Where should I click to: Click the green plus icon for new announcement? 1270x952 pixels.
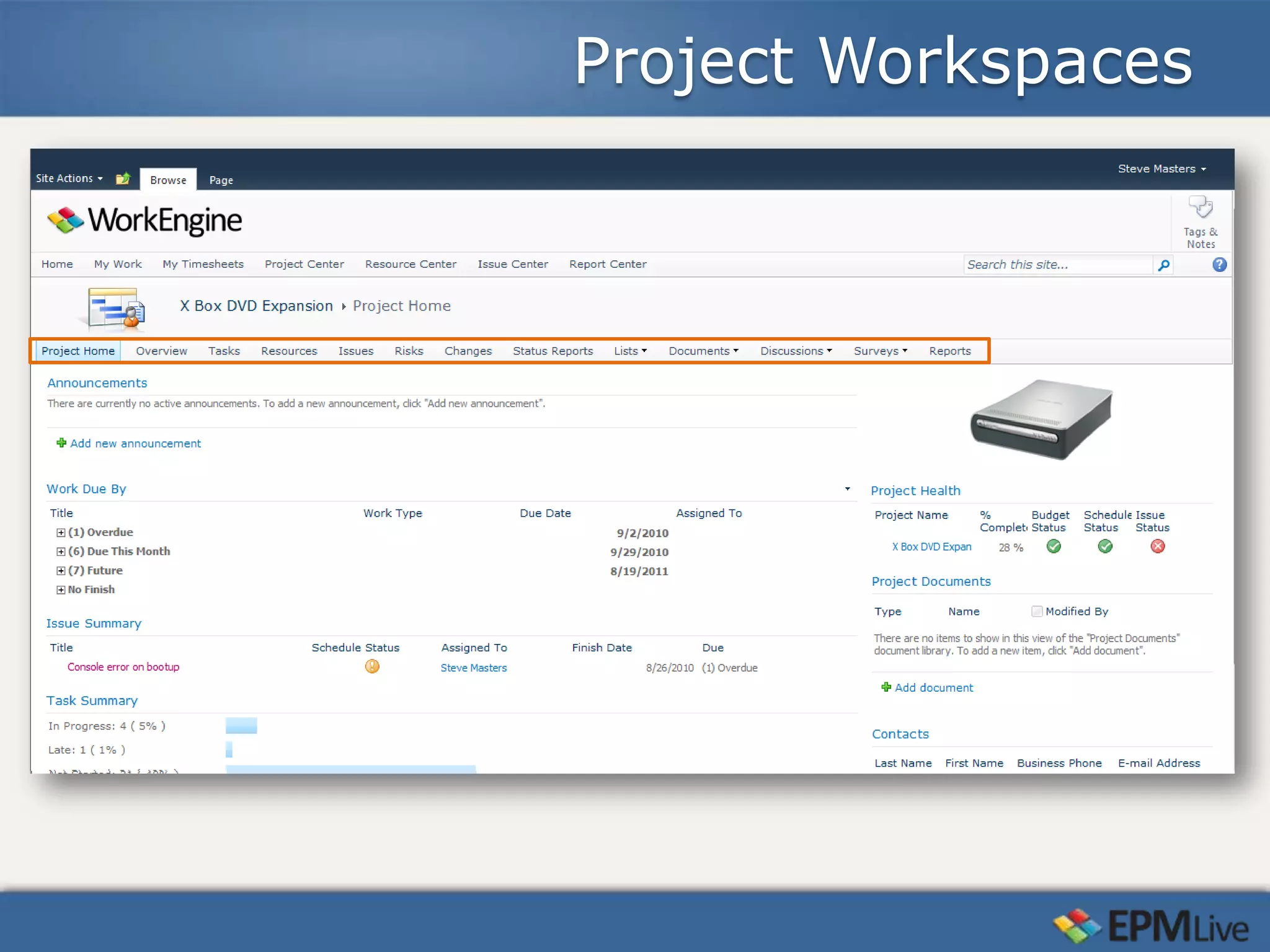(x=61, y=443)
